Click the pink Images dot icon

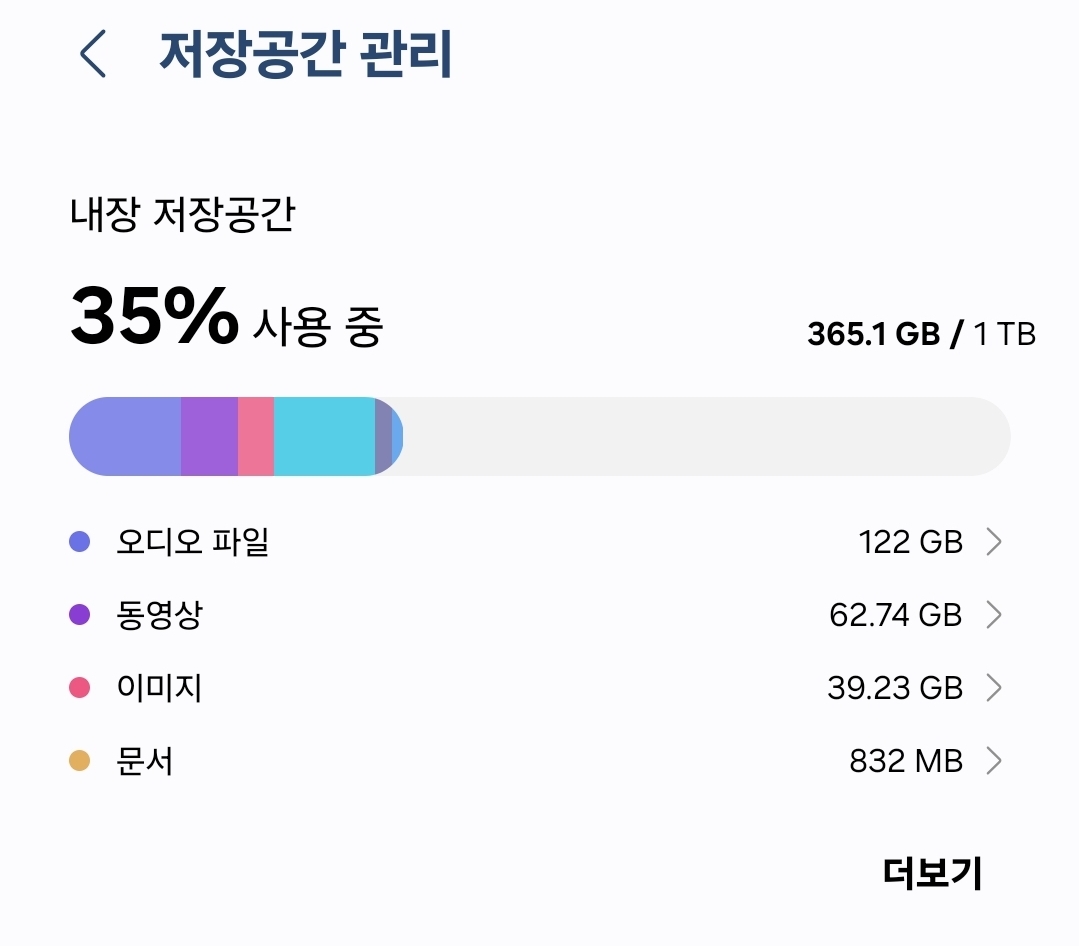(x=79, y=688)
